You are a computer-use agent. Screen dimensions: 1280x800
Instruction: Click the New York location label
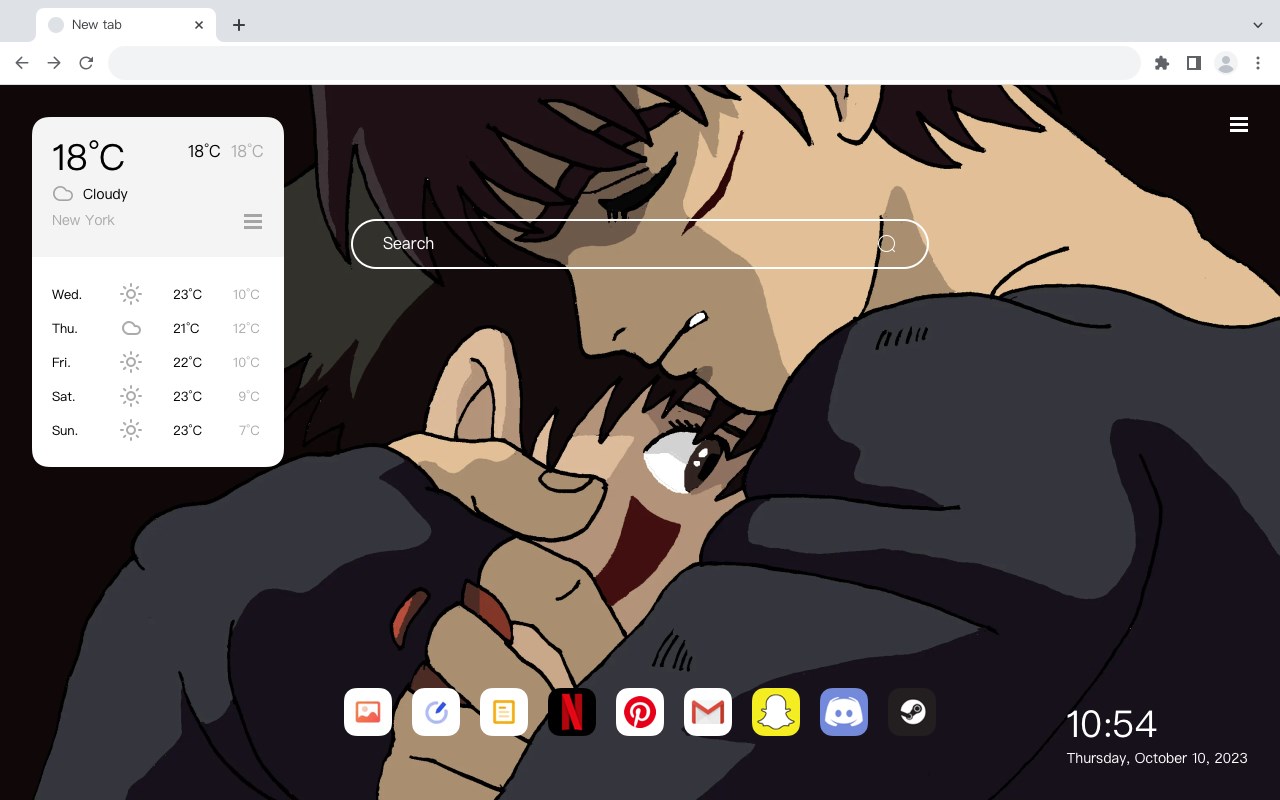(83, 220)
